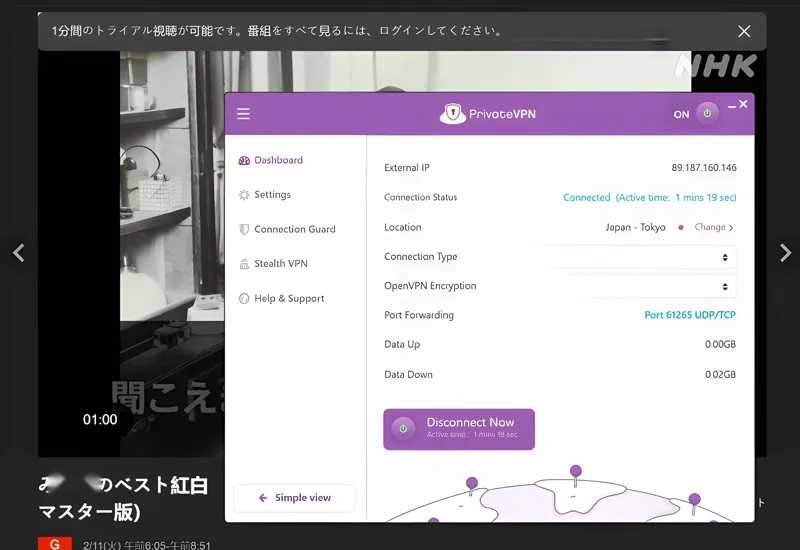Click the Port 61265 UDP/TCP link
Screen dimensions: 800x550
690,315
